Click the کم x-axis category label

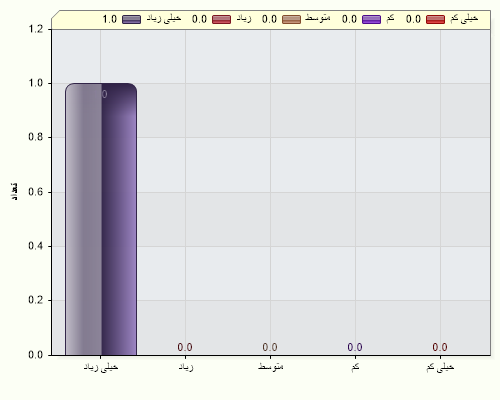(x=355, y=367)
